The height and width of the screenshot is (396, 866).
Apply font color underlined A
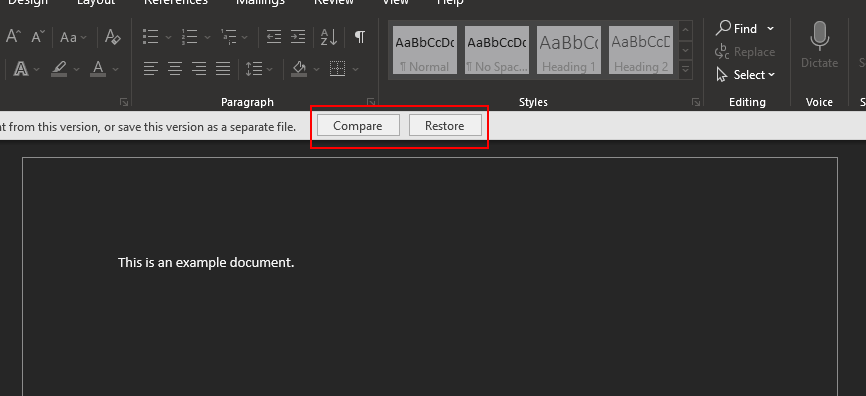click(98, 69)
